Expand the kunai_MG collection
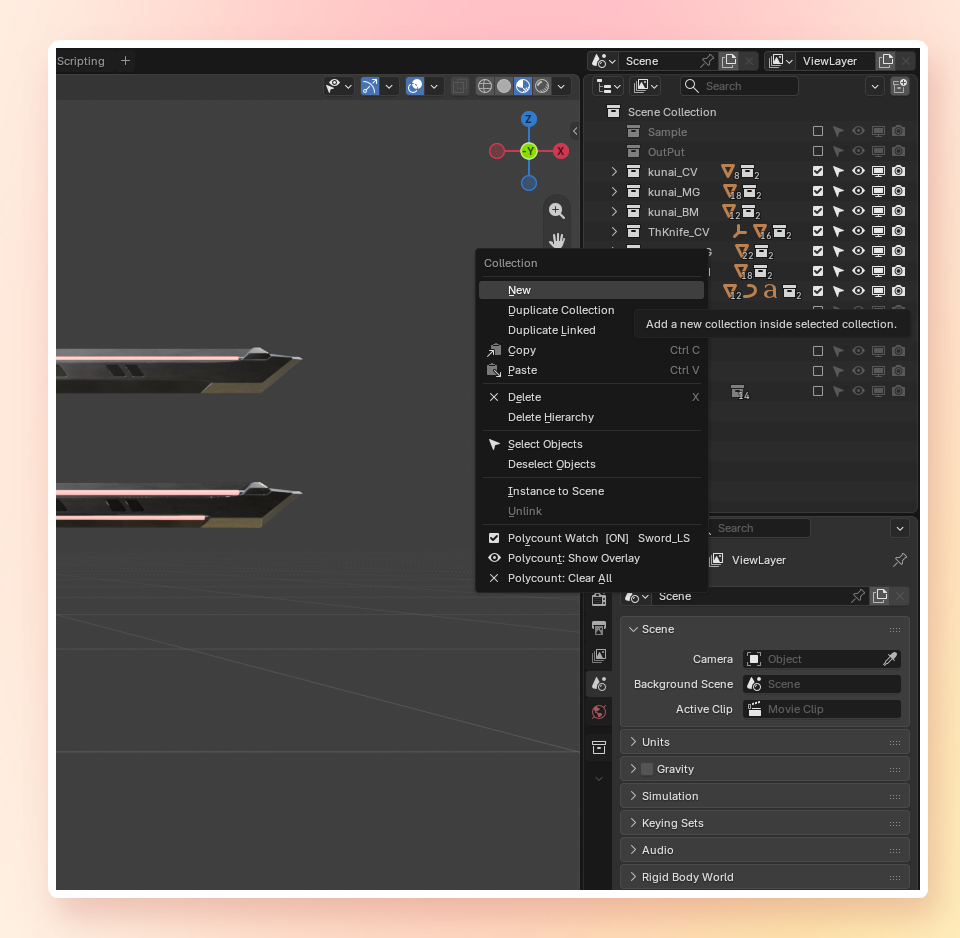The height and width of the screenshot is (938, 960). coord(614,192)
